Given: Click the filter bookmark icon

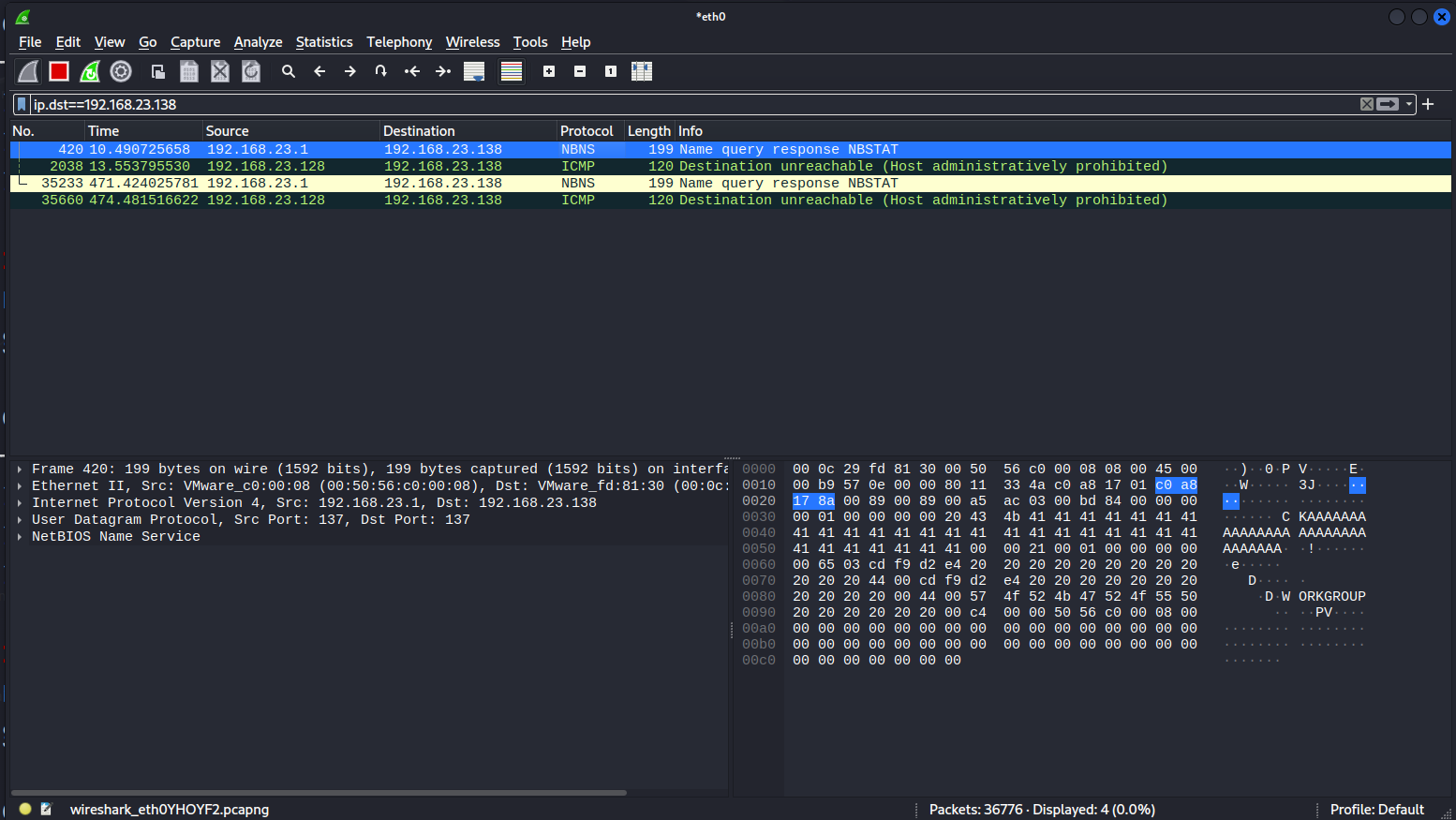Looking at the screenshot, I should tap(22, 104).
